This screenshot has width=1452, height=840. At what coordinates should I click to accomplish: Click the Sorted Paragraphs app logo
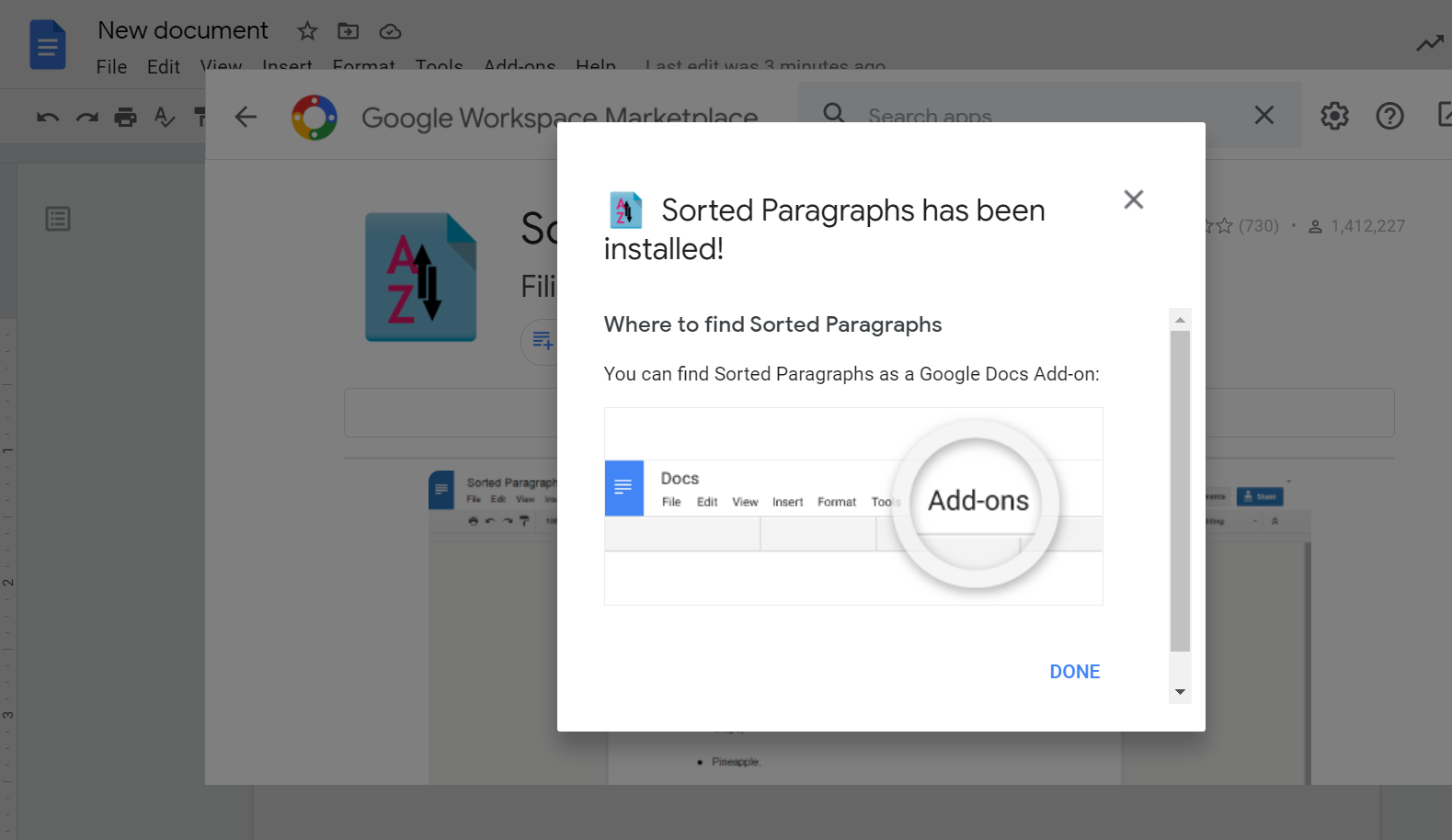coord(421,278)
